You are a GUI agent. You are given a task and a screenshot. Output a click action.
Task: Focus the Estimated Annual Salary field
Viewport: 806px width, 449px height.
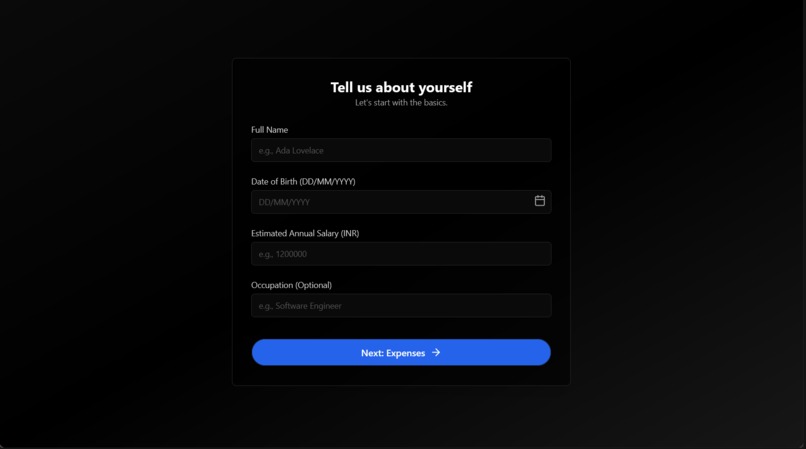pos(401,254)
